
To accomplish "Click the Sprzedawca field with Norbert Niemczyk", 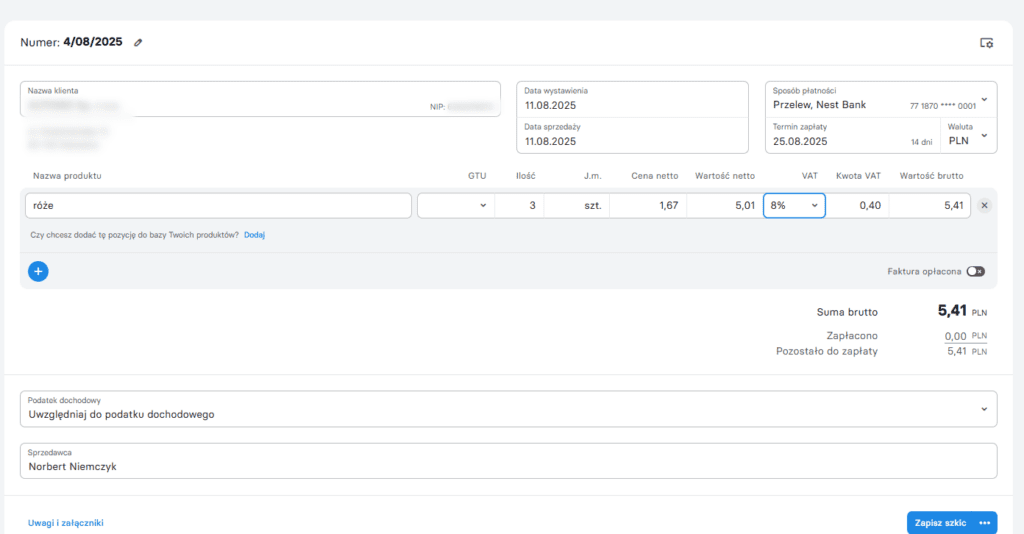I will 508,461.
